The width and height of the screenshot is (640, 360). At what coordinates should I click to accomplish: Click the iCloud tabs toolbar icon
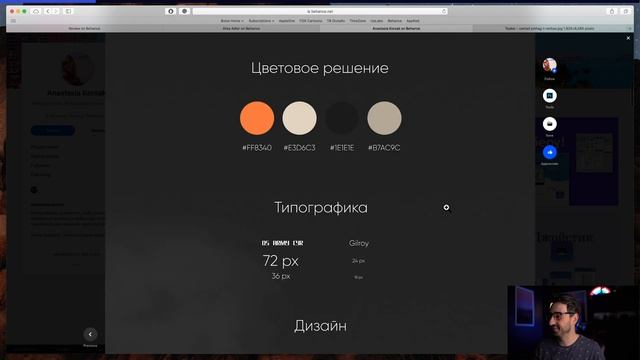click(x=36, y=11)
